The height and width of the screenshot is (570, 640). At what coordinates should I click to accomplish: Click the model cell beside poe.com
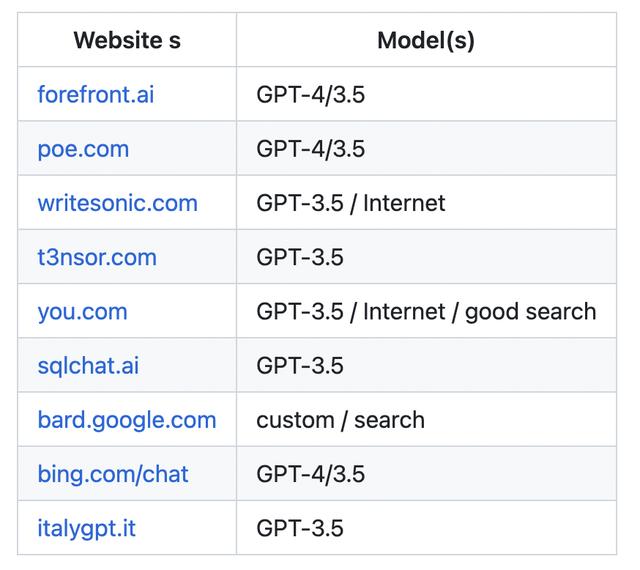click(x=310, y=149)
